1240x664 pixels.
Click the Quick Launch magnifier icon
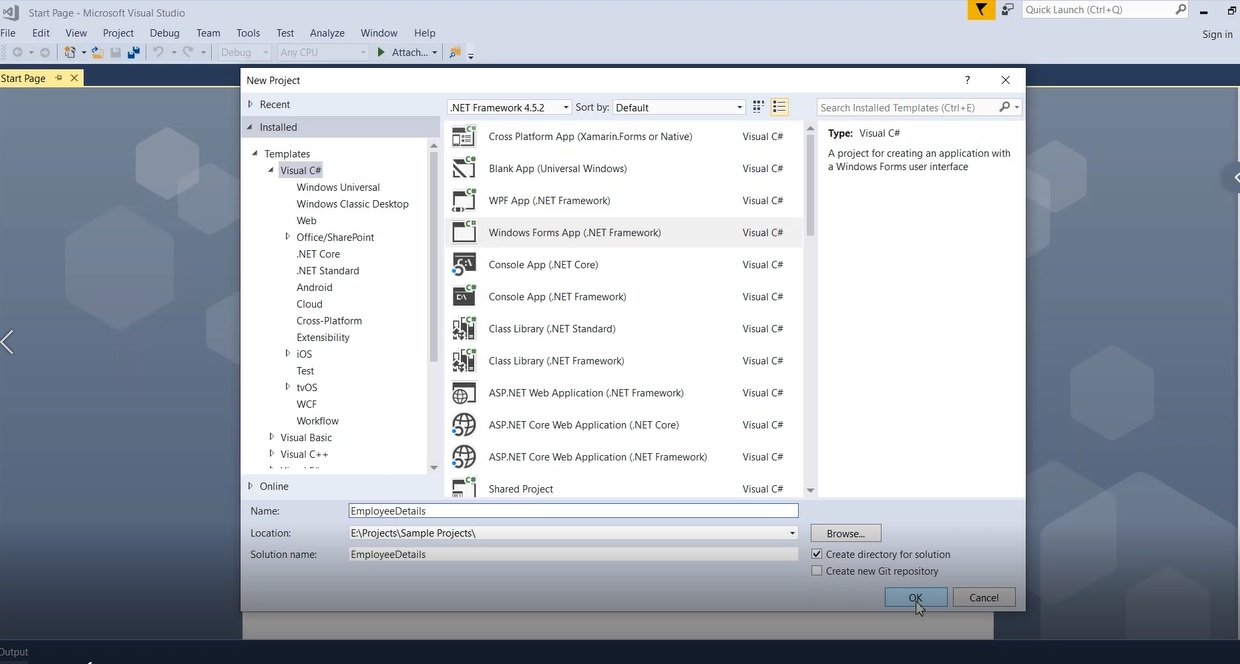(1180, 9)
